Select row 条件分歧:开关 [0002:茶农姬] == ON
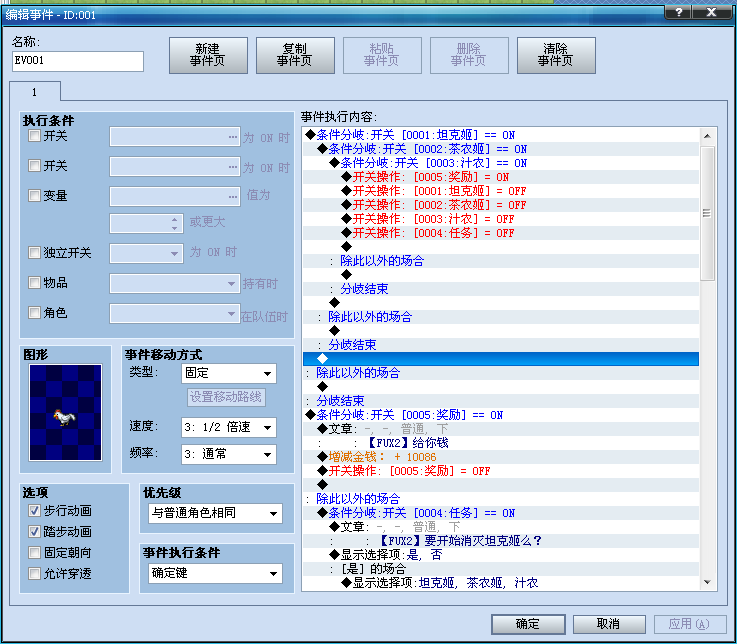Image resolution: width=737 pixels, height=644 pixels. click(501, 149)
